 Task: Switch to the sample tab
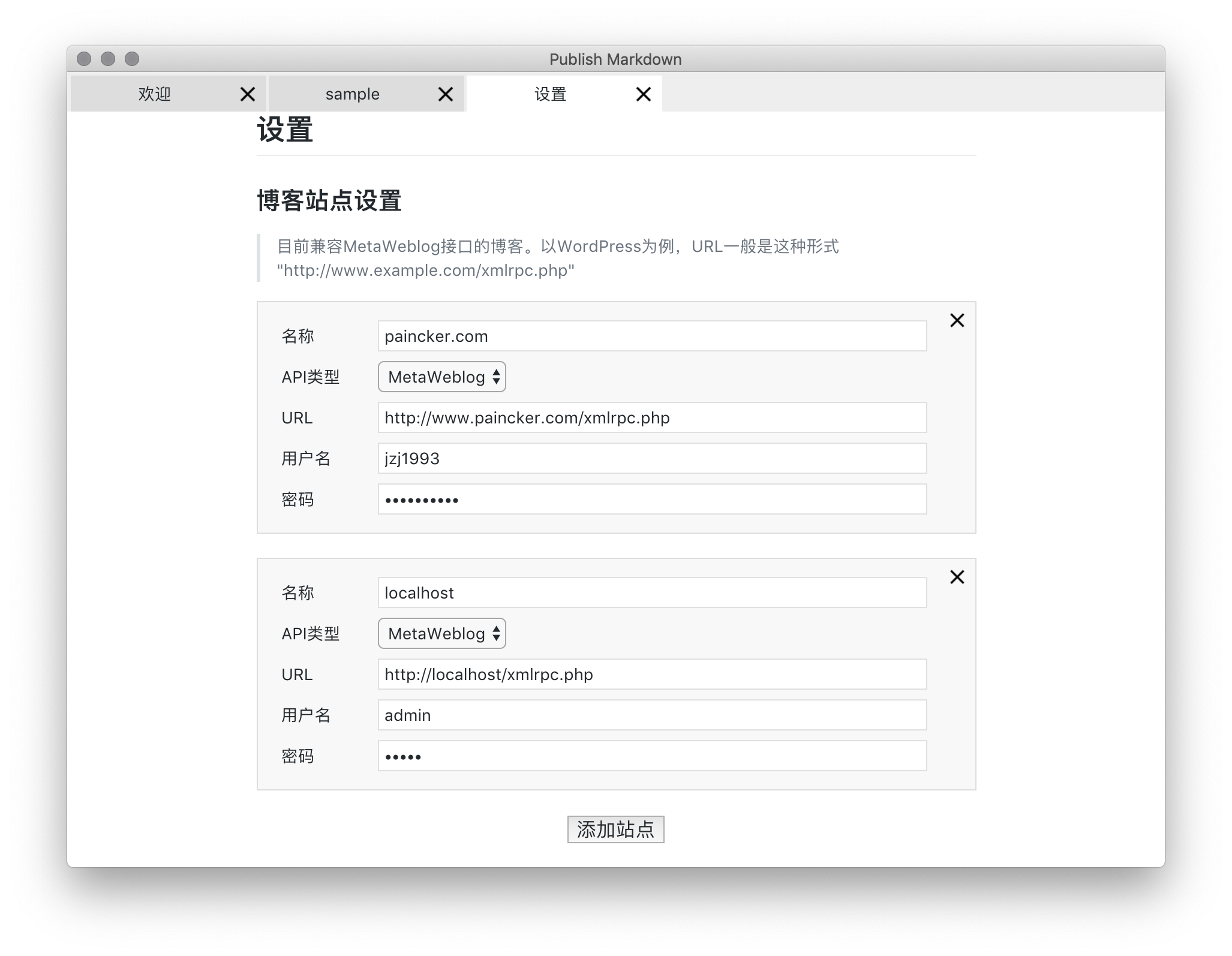(x=353, y=94)
